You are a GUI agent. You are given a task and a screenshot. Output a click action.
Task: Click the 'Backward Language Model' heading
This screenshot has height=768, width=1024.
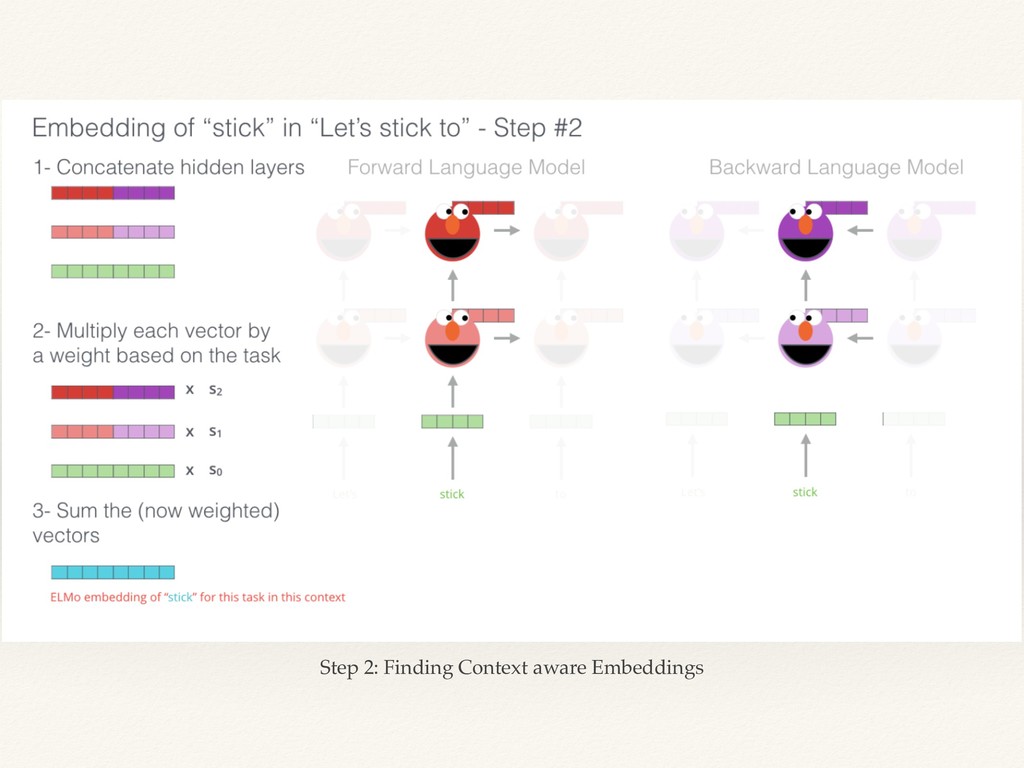836,168
